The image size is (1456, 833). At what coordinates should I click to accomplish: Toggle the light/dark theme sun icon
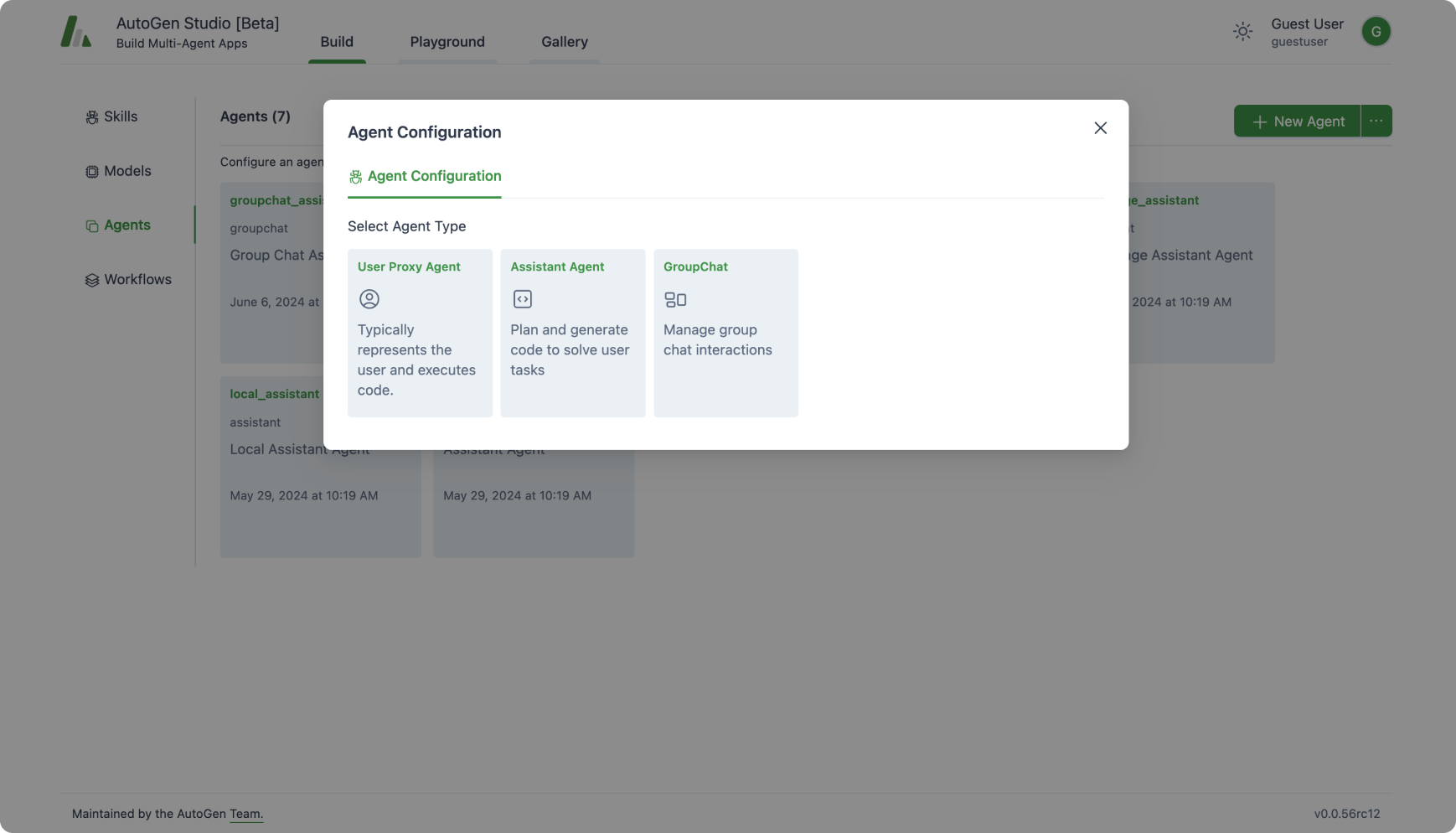click(x=1242, y=32)
